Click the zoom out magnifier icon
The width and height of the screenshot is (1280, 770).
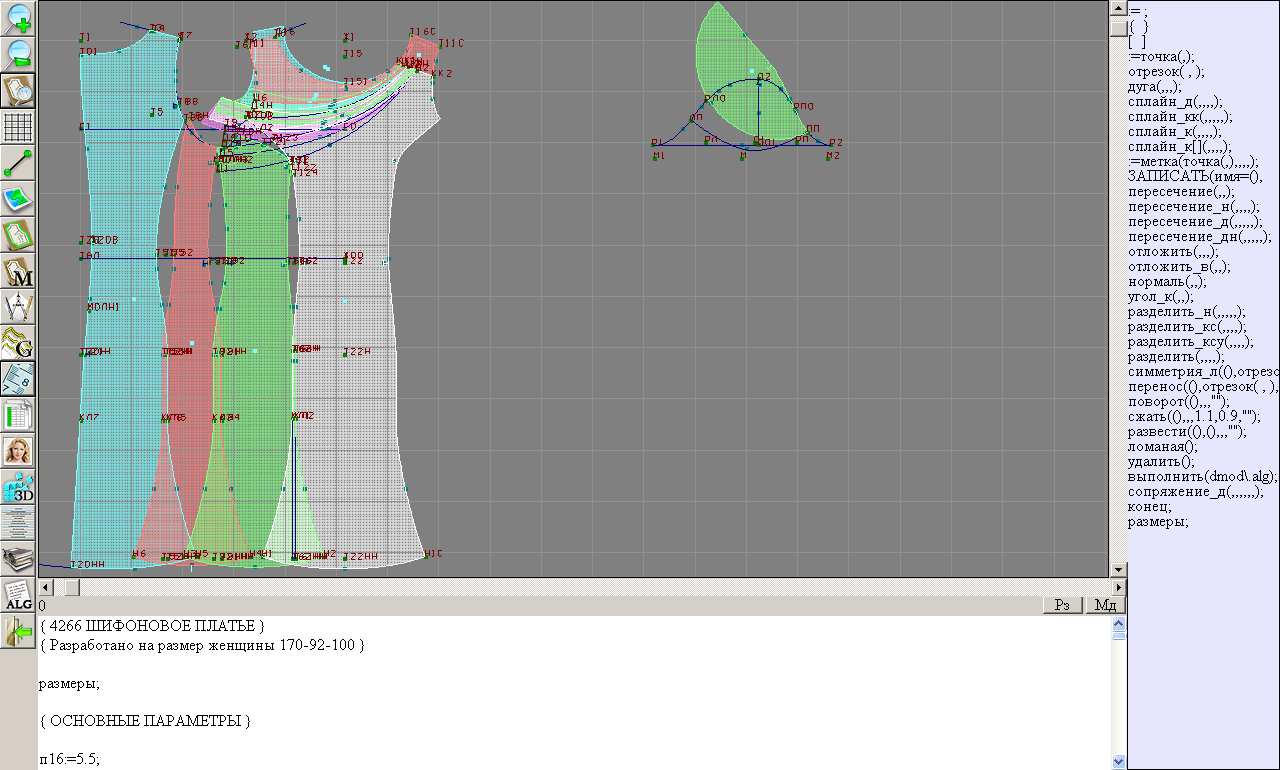18,54
